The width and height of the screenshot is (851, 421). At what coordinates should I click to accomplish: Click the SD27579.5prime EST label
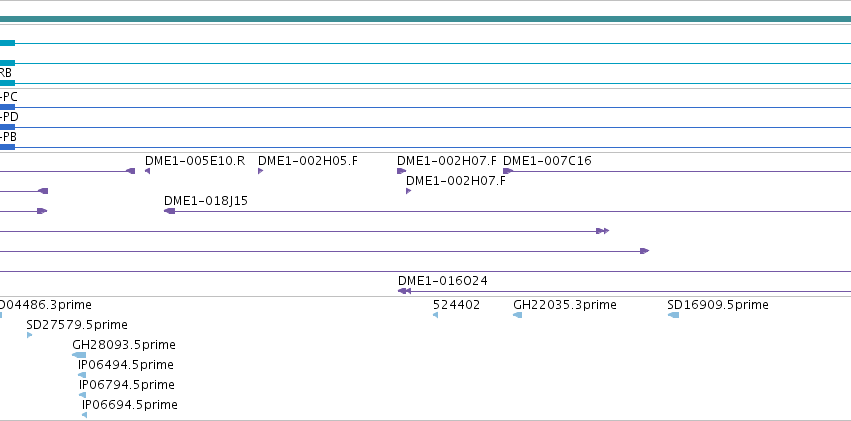[x=77, y=325]
